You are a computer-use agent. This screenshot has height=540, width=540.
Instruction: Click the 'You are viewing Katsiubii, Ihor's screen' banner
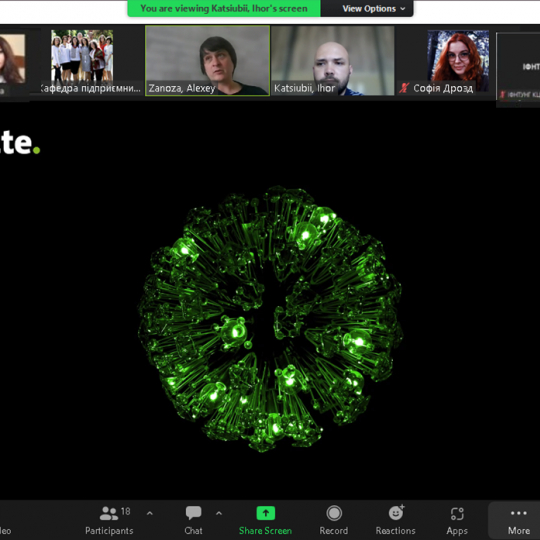point(224,9)
